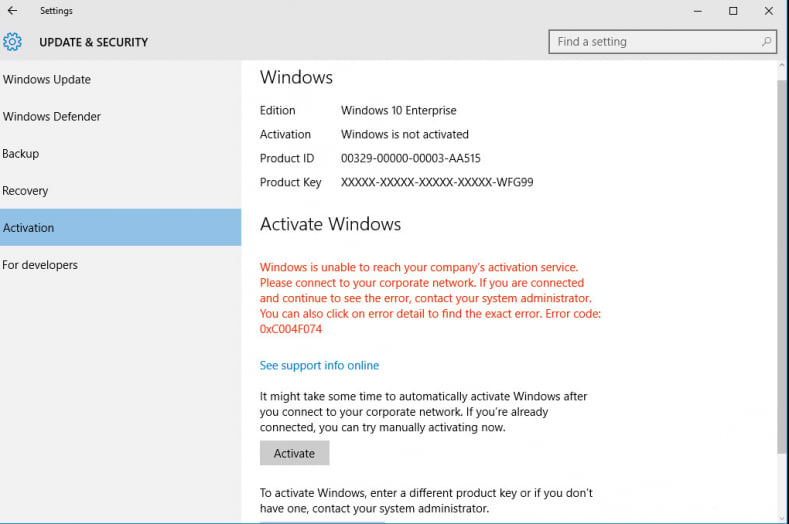The height and width of the screenshot is (524, 789).
Task: Open See support info online link
Action: (319, 365)
